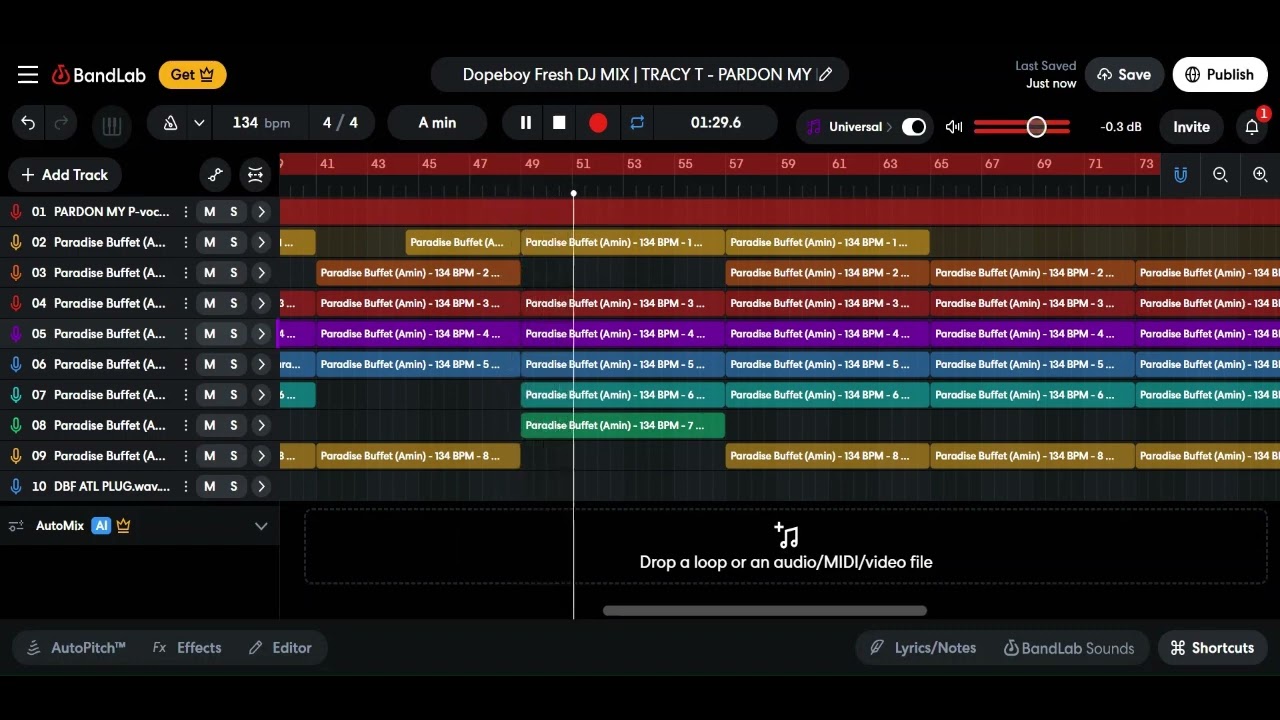Expand track 01 controls chevron

coord(261,212)
